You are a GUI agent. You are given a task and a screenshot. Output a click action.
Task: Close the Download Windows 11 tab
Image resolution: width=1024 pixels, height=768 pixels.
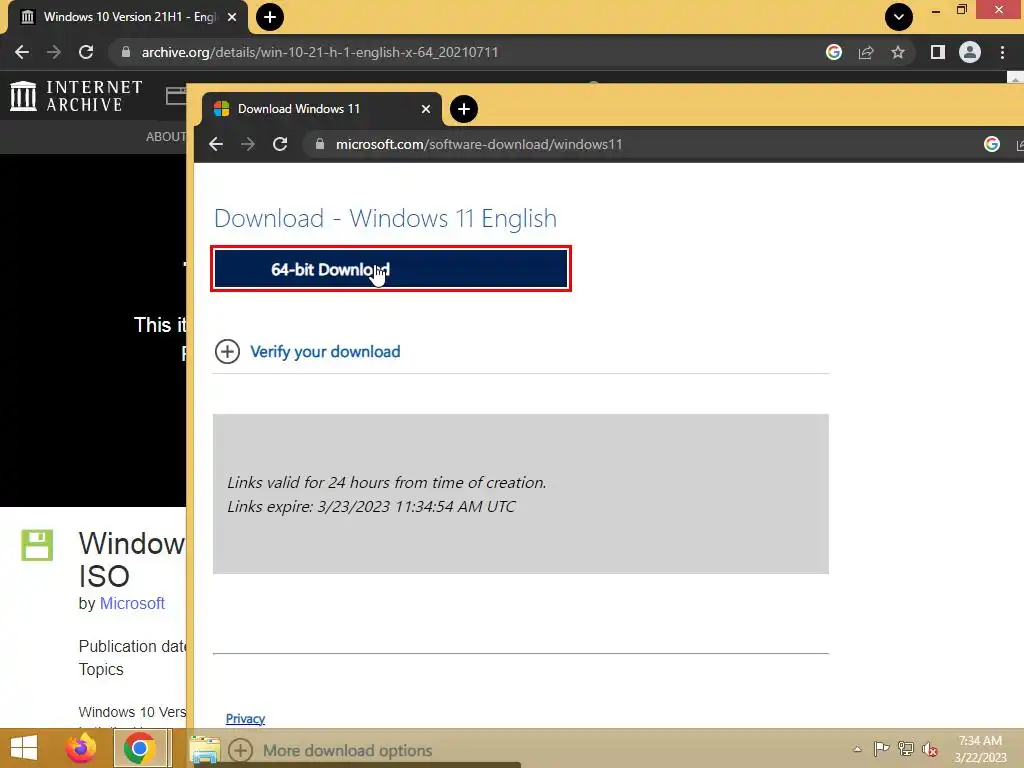click(x=426, y=109)
